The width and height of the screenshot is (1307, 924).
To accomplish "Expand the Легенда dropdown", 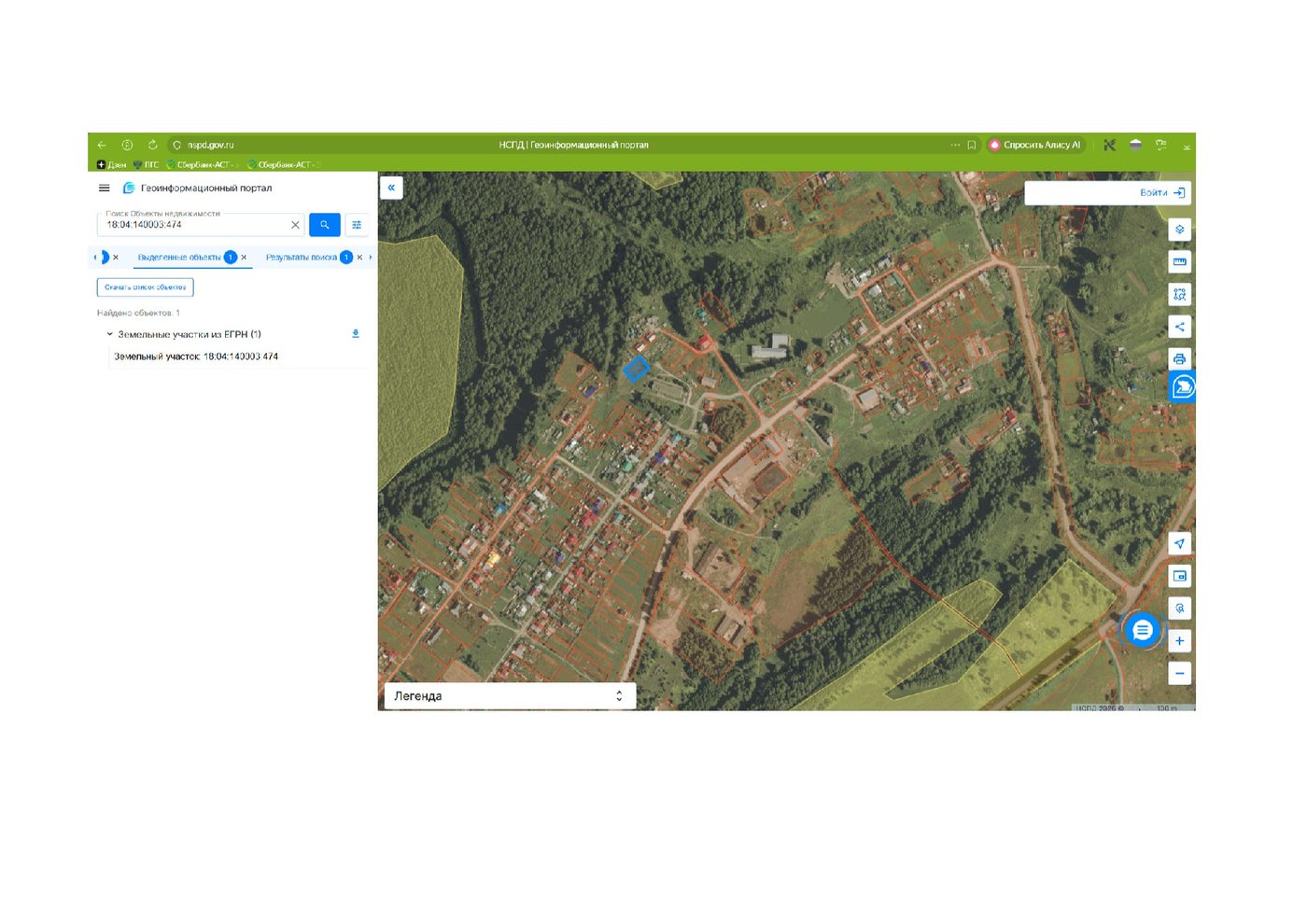I will coord(510,696).
